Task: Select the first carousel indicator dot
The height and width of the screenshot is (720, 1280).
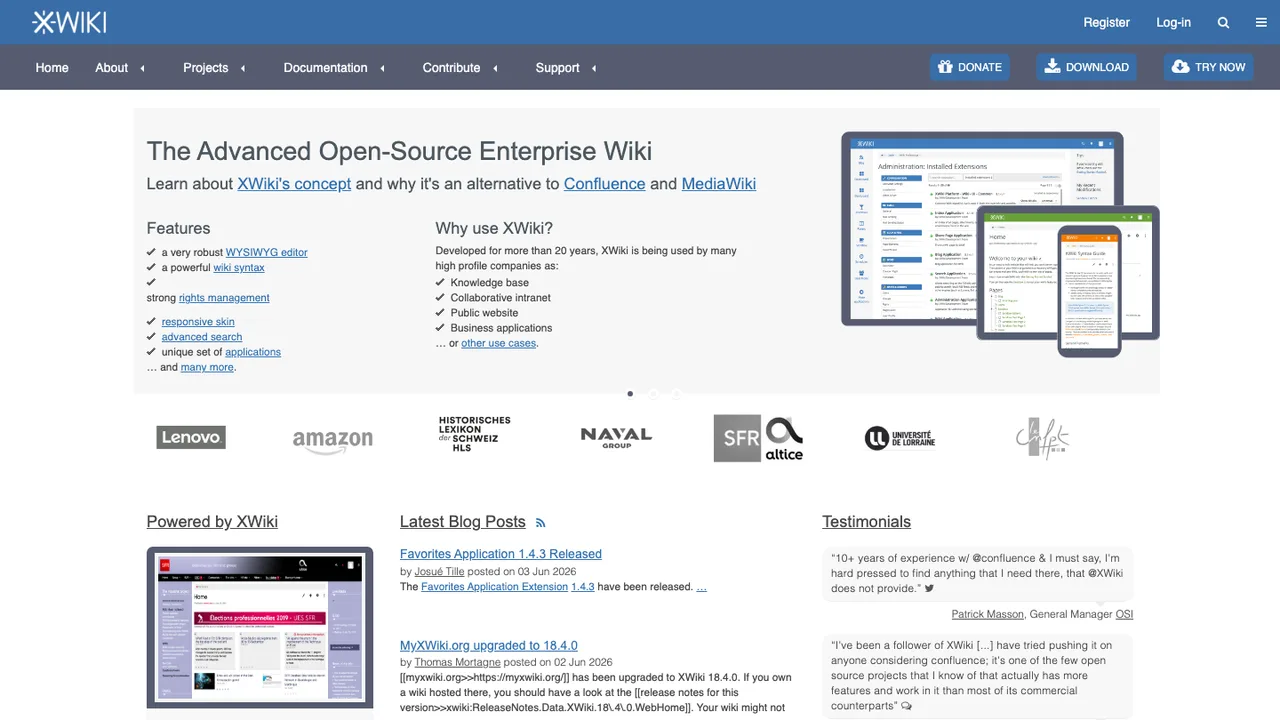Action: pyautogui.click(x=630, y=394)
